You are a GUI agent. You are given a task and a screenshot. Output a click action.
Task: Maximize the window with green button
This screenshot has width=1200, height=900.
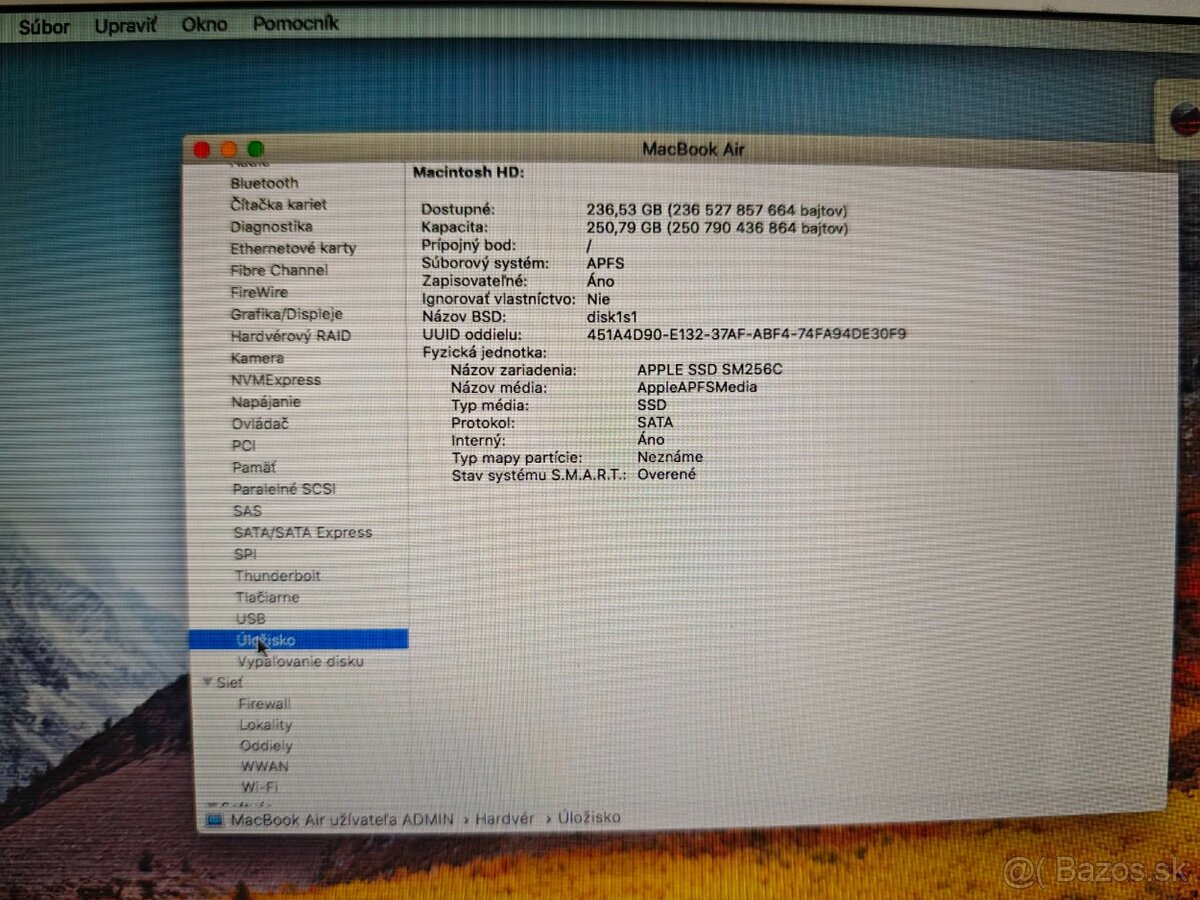(256, 149)
